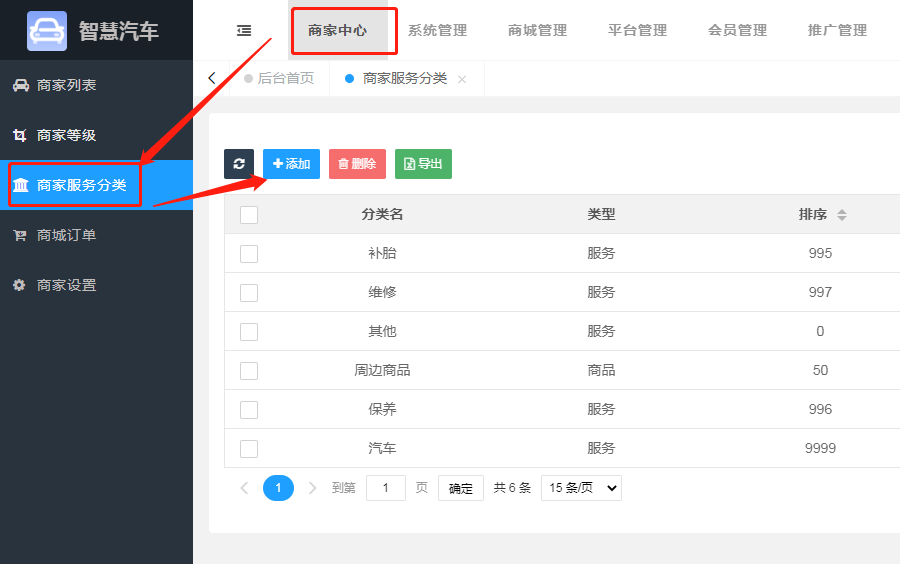Image resolution: width=900 pixels, height=564 pixels.
Task: Click the 周边商品 category name cell
Action: click(382, 371)
